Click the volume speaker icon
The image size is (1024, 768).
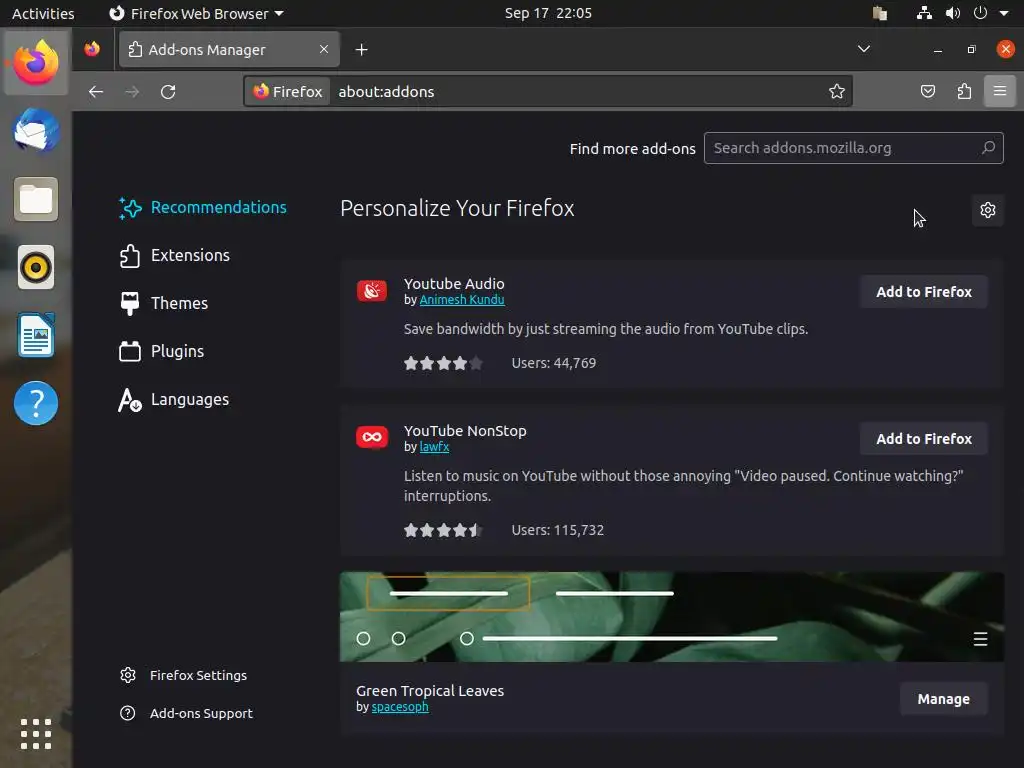952,13
